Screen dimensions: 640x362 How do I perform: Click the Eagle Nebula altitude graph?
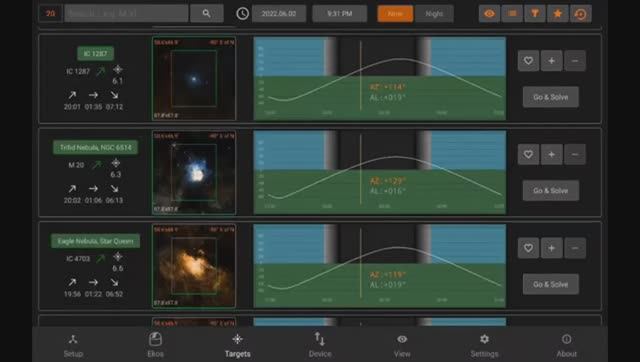[380, 266]
